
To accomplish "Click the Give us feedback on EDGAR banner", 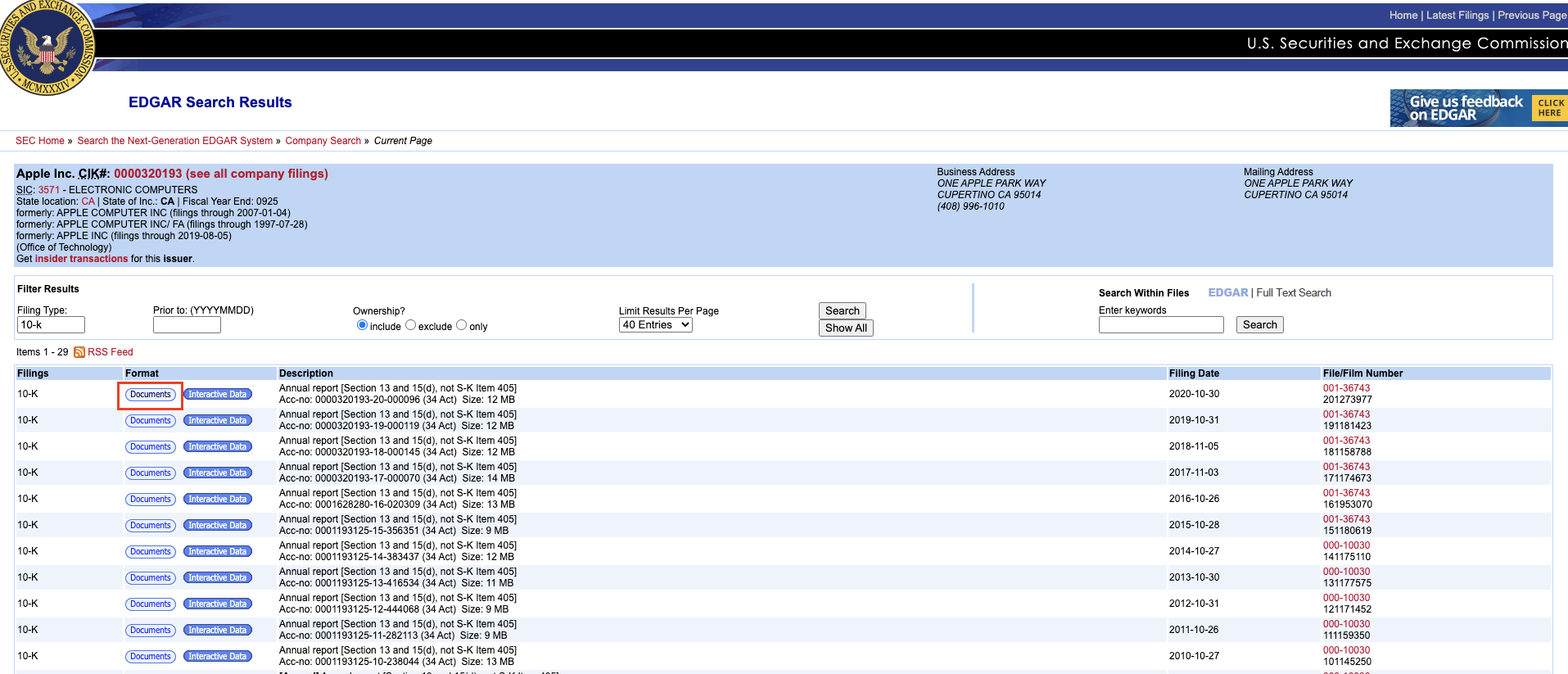I will pyautogui.click(x=1479, y=108).
